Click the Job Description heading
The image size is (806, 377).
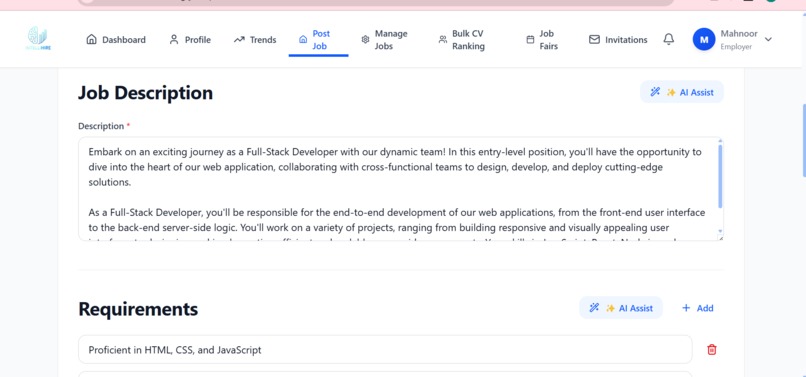click(145, 93)
